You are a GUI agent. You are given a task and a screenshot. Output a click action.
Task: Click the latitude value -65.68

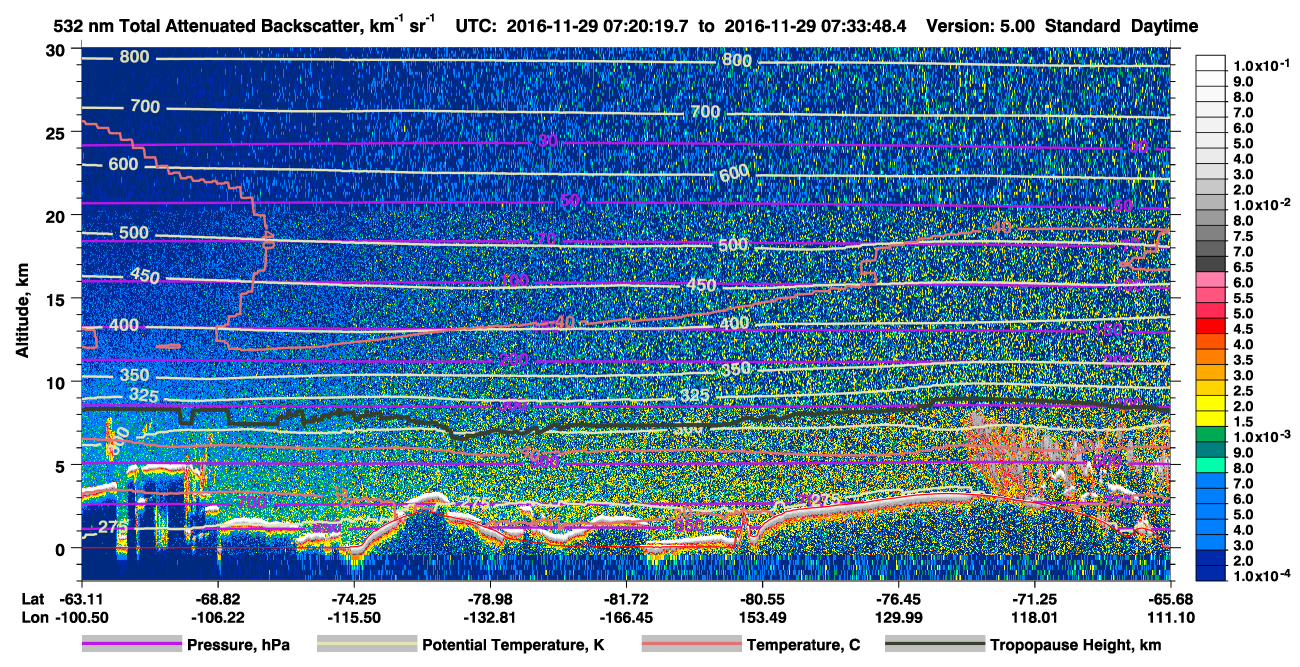click(x=1170, y=598)
